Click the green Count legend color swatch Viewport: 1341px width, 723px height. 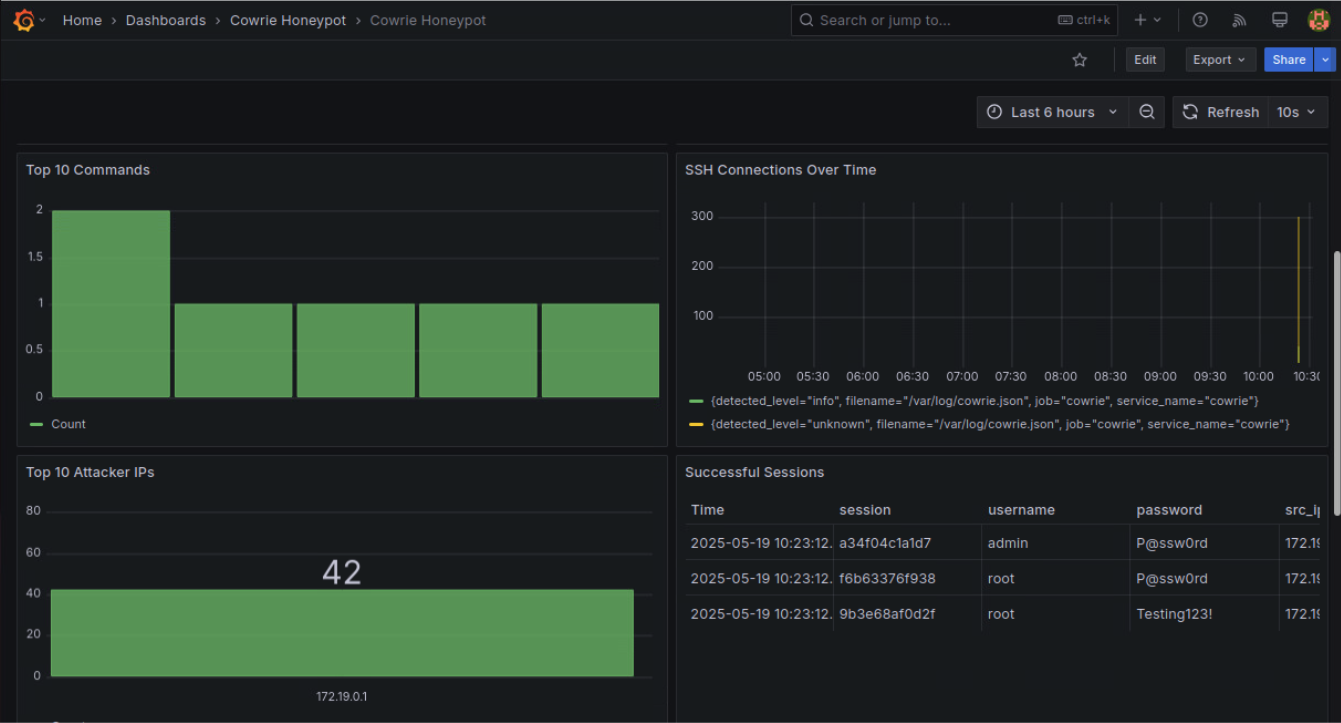click(37, 424)
